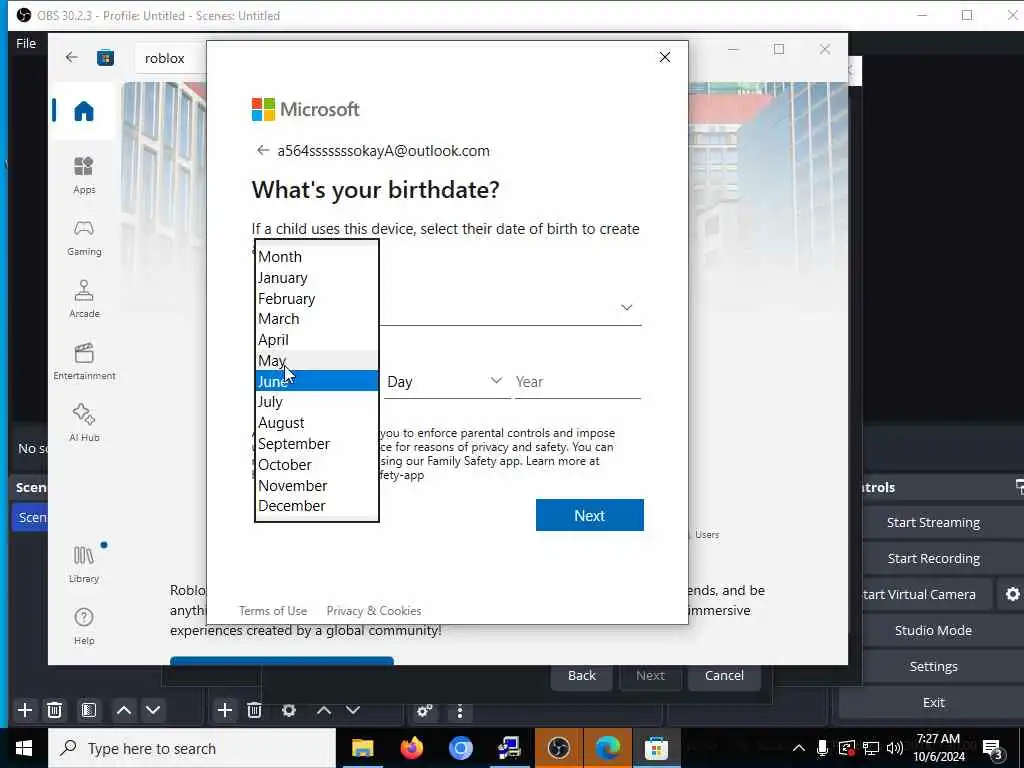The image size is (1024, 768).
Task: Choose August from month list
Action: pos(317,423)
